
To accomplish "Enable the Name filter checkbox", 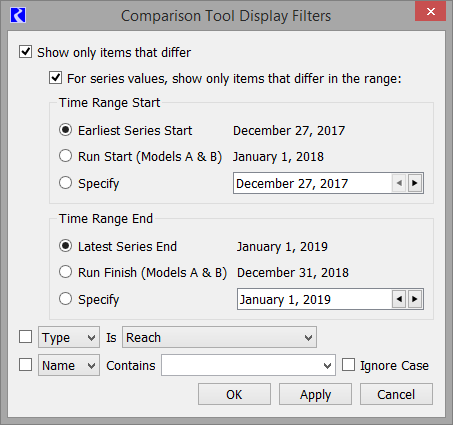I will [25, 365].
